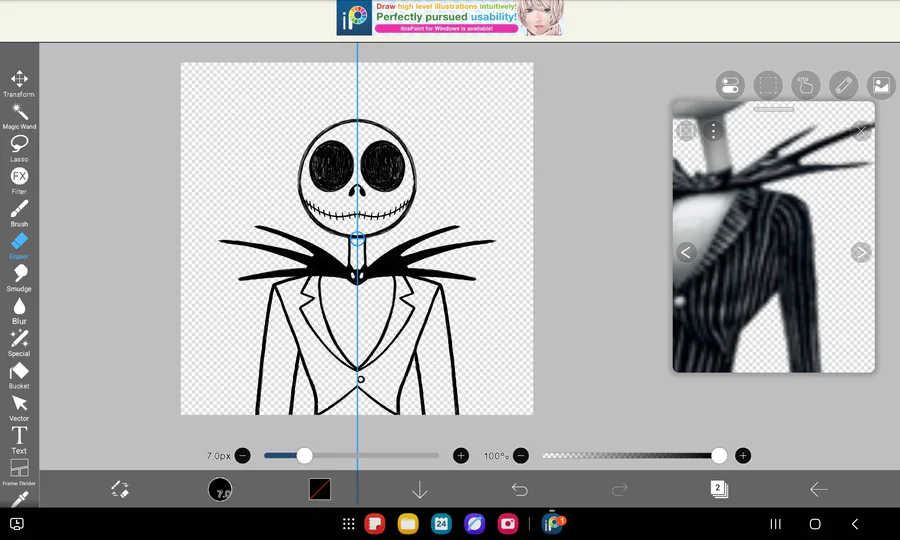Tap the Android home button
The image size is (900, 540).
(815, 523)
